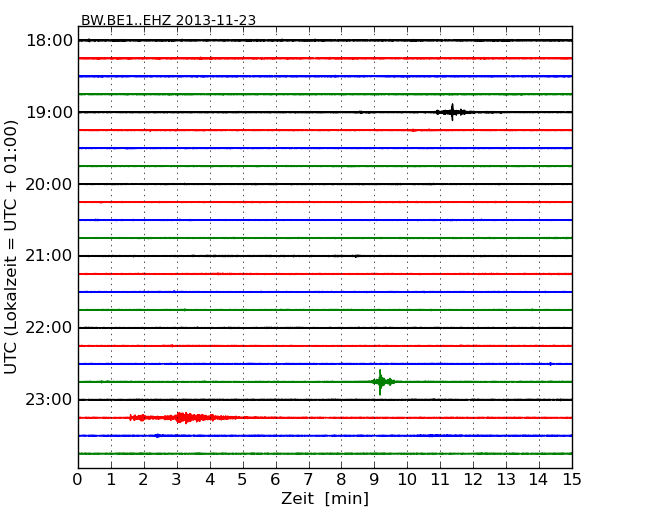Click the y-axis label UTC (Lokalzeit = UTC + 01:00)
The width and height of the screenshot is (650, 520).
[x=11, y=247]
